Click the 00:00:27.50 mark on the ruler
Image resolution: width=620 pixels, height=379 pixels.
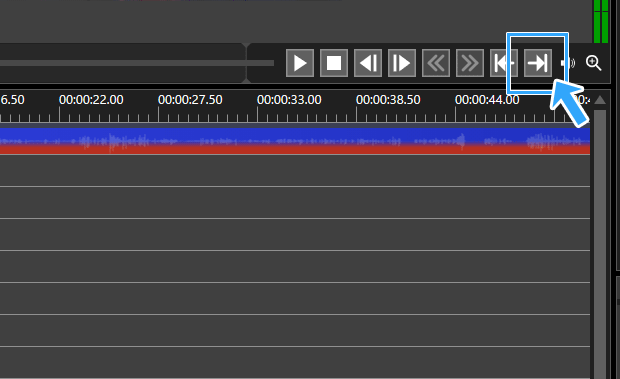(x=190, y=100)
